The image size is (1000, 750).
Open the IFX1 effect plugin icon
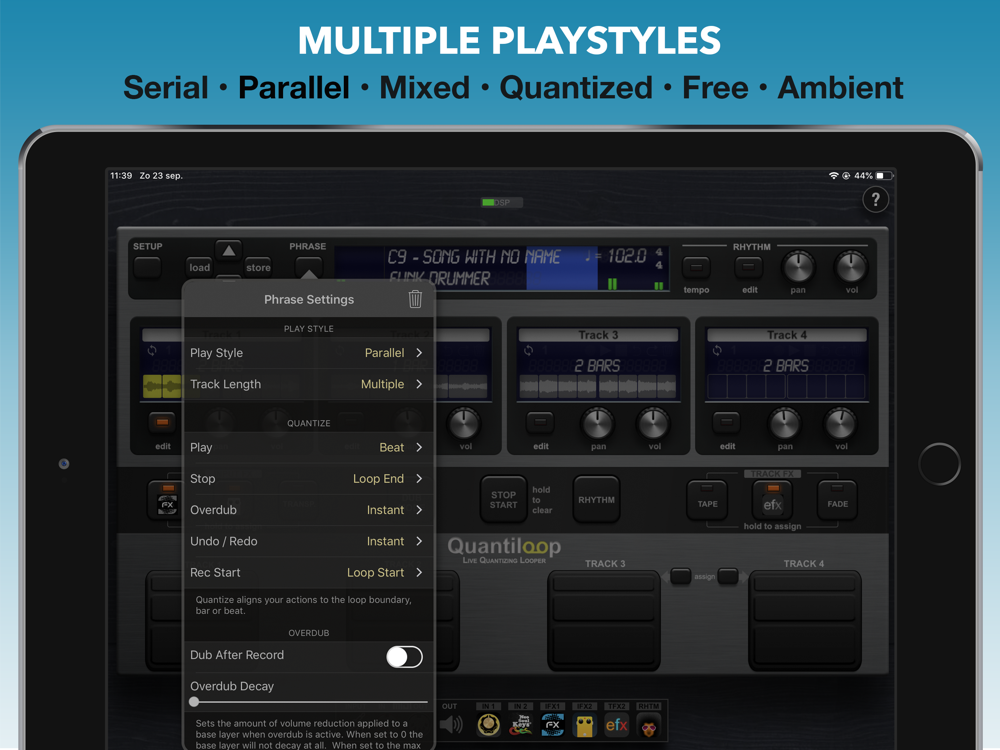[552, 725]
